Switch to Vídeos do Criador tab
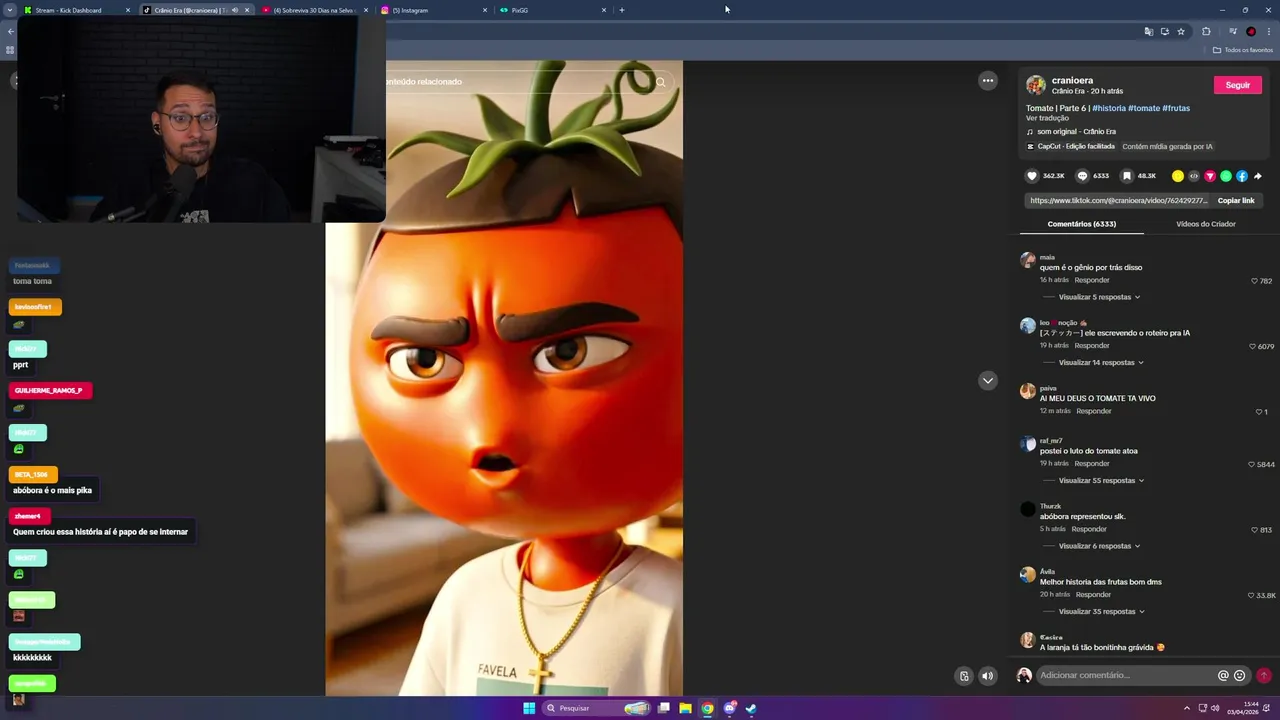This screenshot has width=1280, height=720. point(1206,224)
